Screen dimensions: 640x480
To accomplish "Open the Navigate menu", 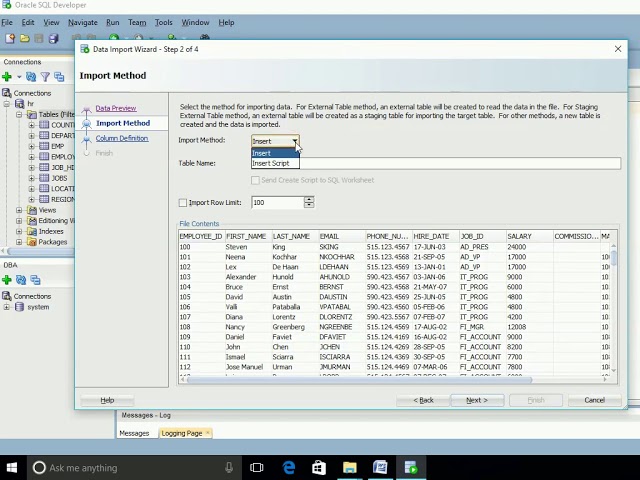I will 83,22.
